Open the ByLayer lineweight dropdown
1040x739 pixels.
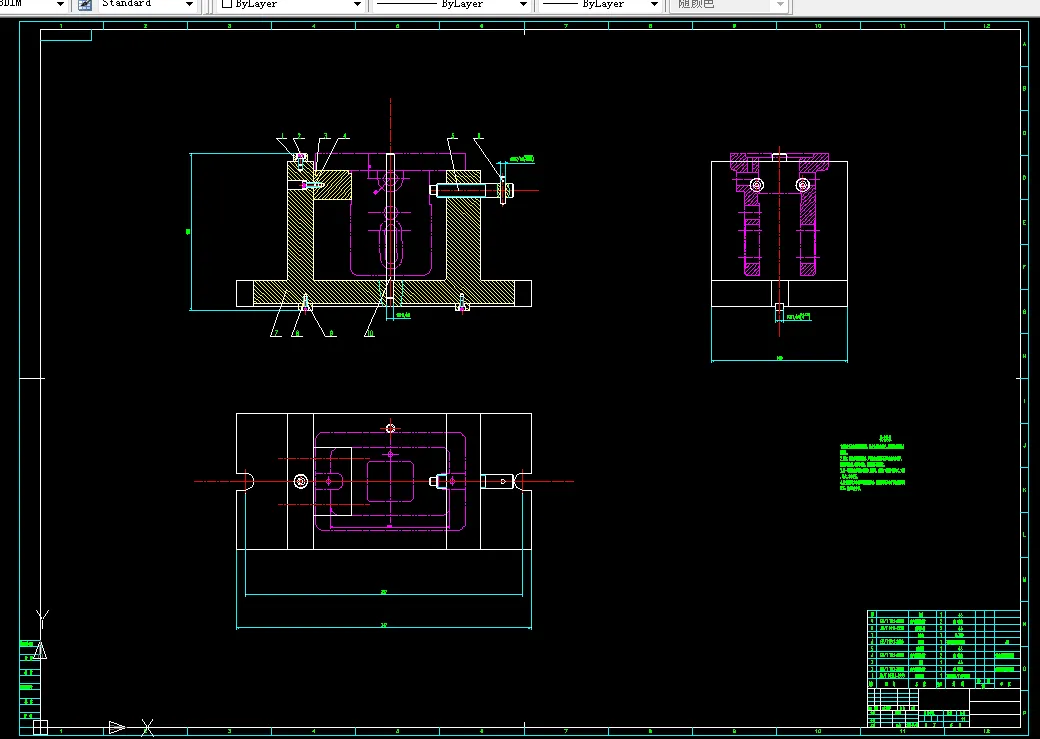click(600, 5)
